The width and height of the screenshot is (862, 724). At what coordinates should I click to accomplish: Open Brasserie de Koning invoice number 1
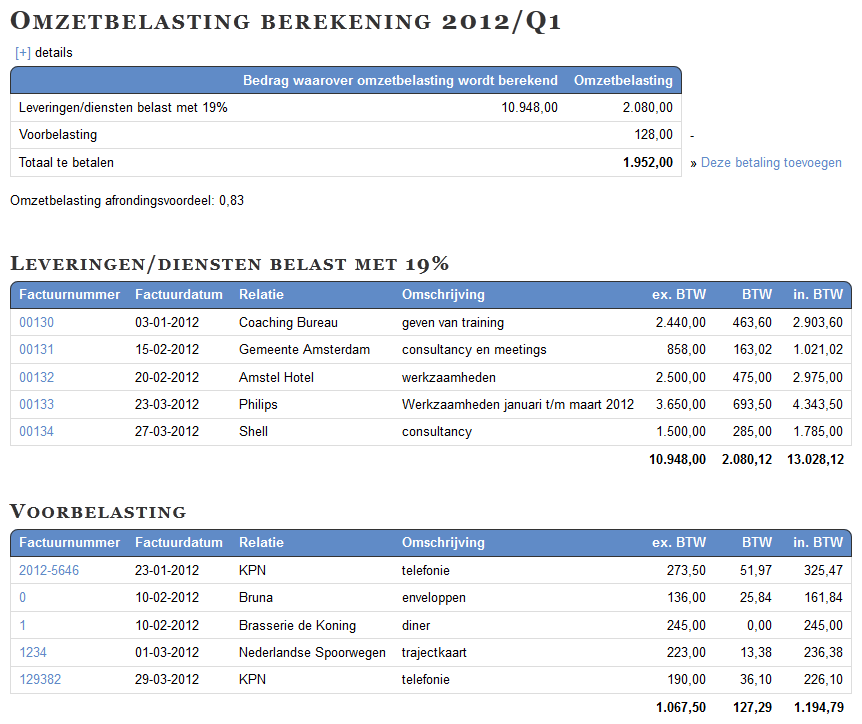point(23,626)
